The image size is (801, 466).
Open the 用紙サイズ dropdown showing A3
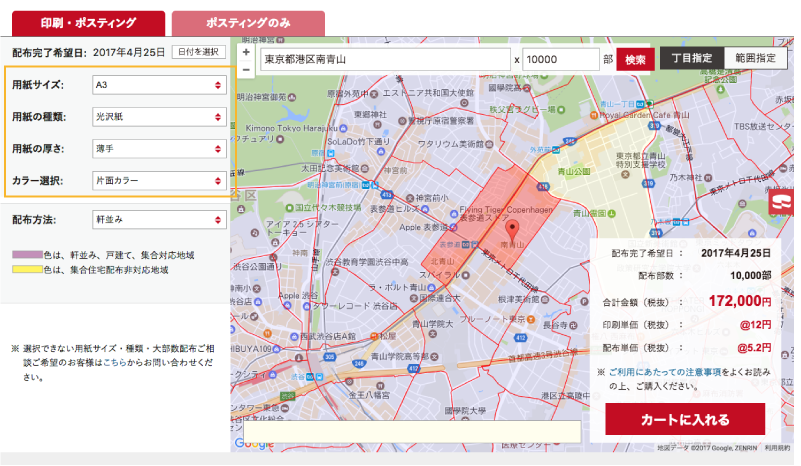pos(158,85)
